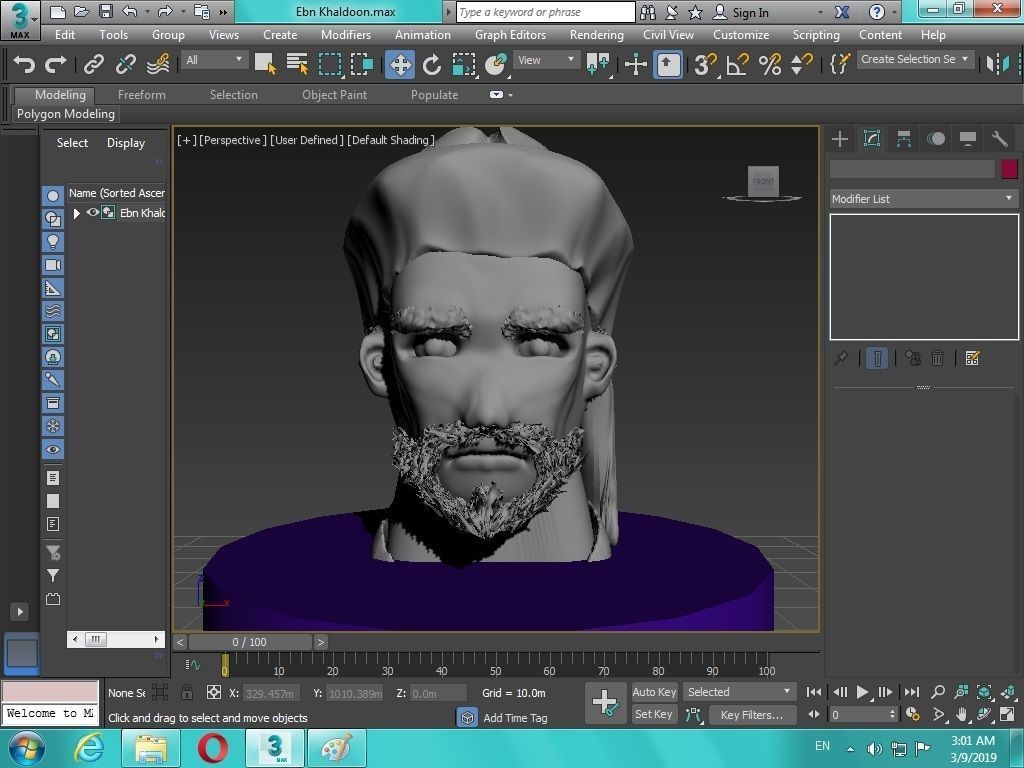The width and height of the screenshot is (1024, 768).
Task: Toggle Auto Key mode
Action: tap(654, 692)
